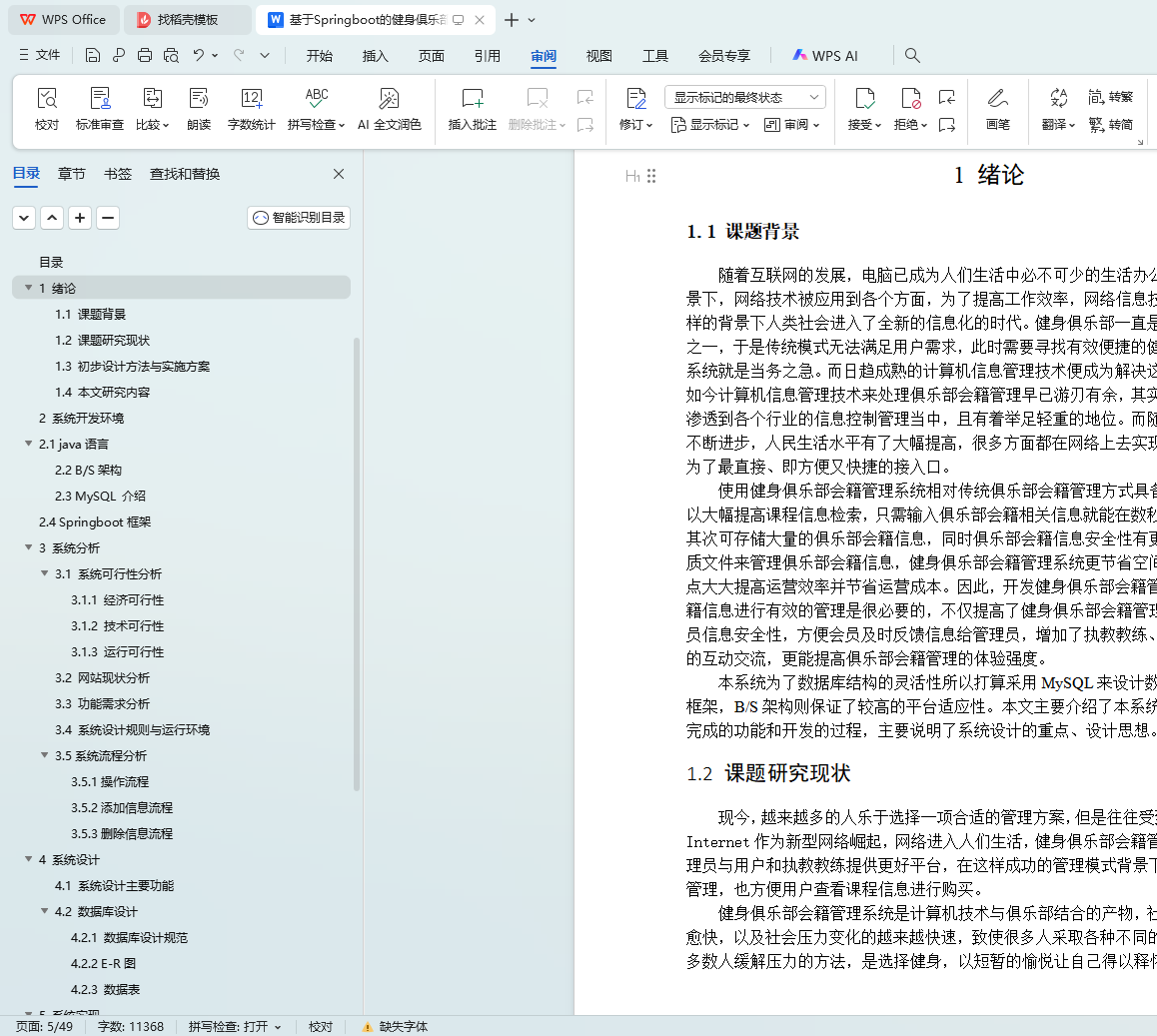Click the minus demote level button

108,218
